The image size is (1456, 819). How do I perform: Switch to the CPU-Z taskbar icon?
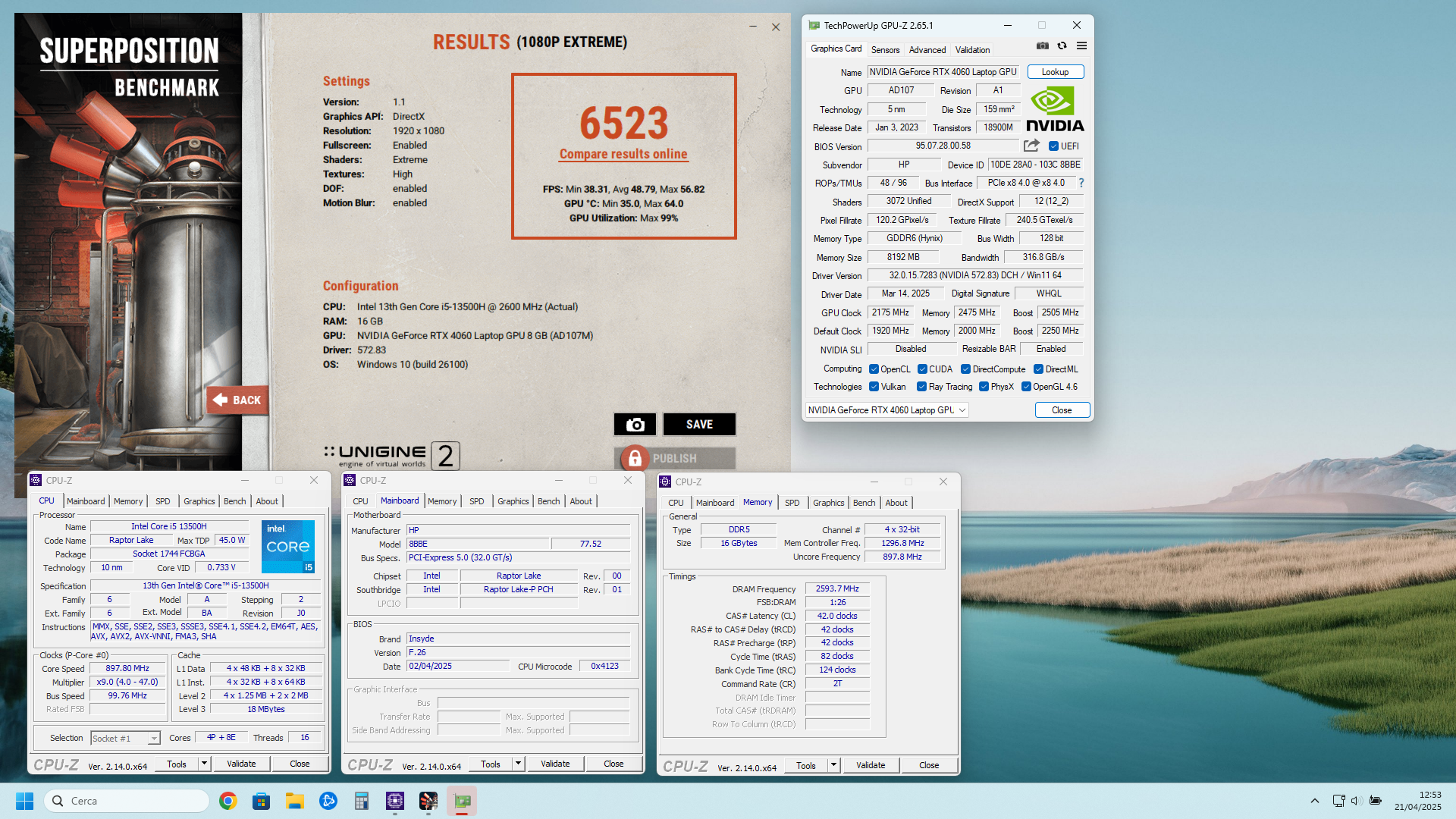click(x=394, y=801)
